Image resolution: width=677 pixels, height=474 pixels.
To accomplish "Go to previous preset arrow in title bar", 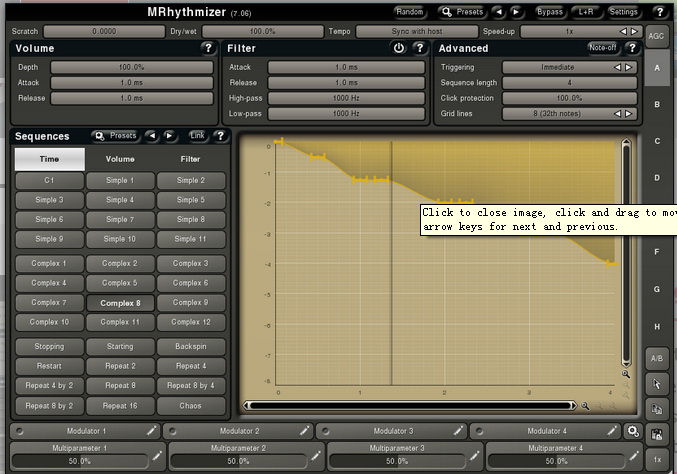I will click(499, 12).
